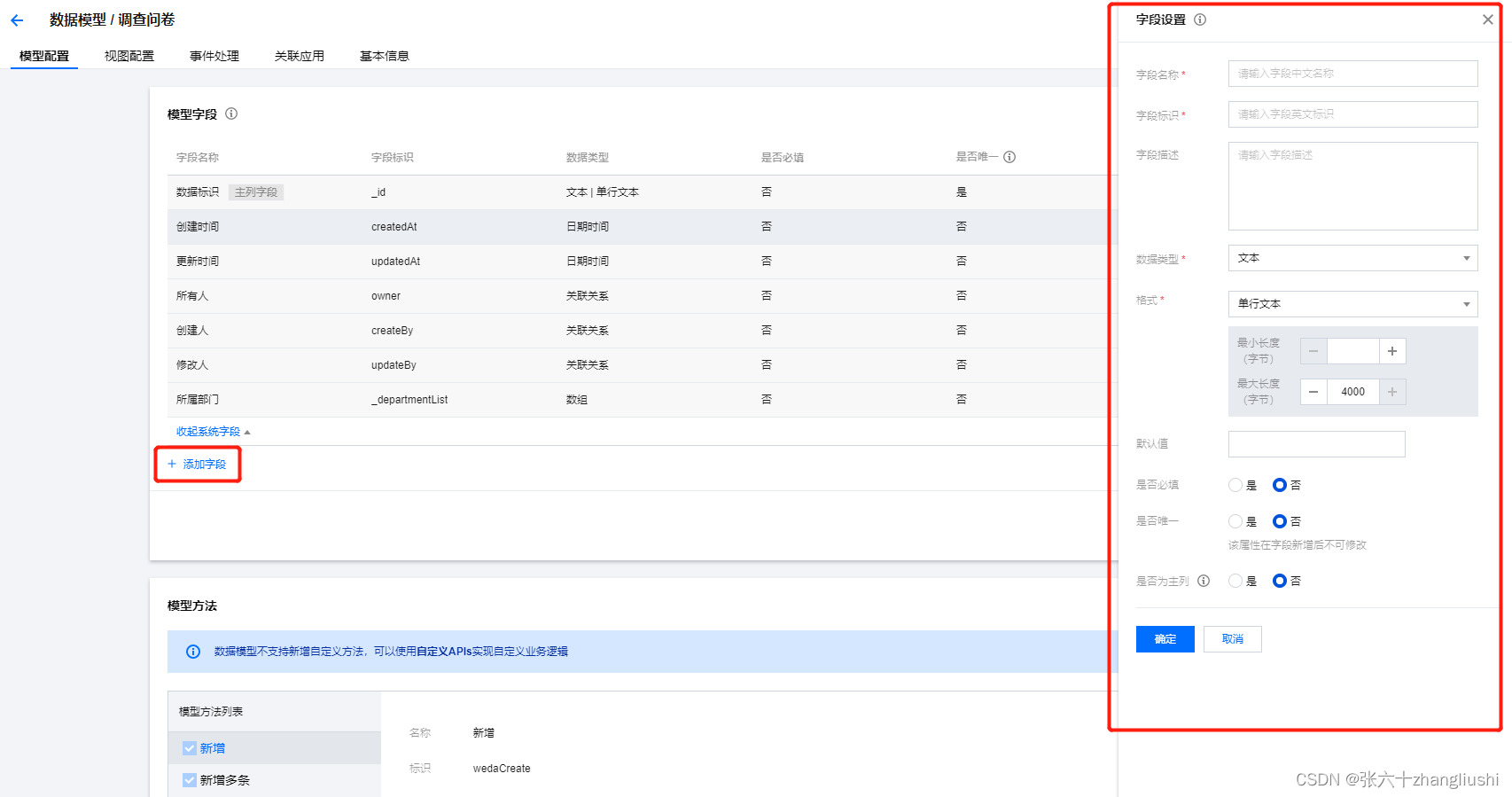
Task: Click the createBy identifier cell
Action: click(393, 331)
